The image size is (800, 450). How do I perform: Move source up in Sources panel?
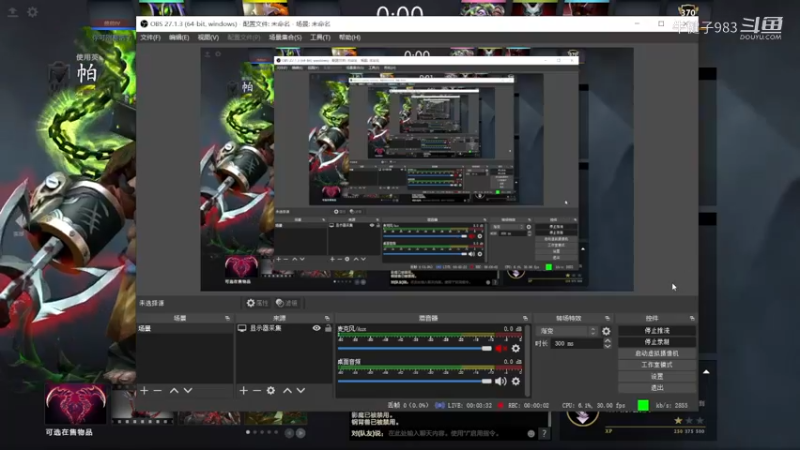[287, 390]
